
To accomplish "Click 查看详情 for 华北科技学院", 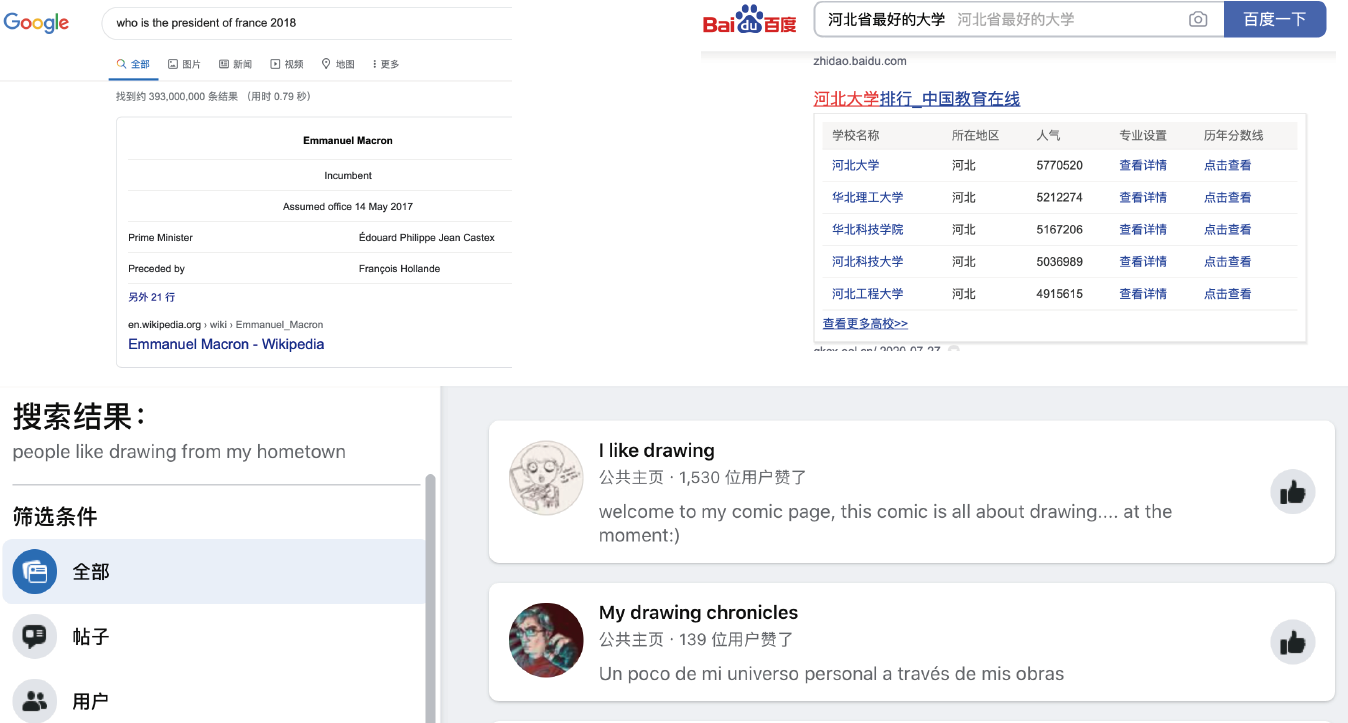I will [x=1143, y=229].
